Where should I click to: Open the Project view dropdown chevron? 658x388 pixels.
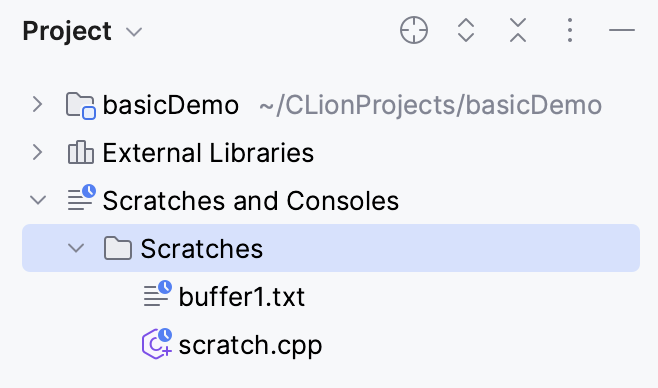[134, 32]
